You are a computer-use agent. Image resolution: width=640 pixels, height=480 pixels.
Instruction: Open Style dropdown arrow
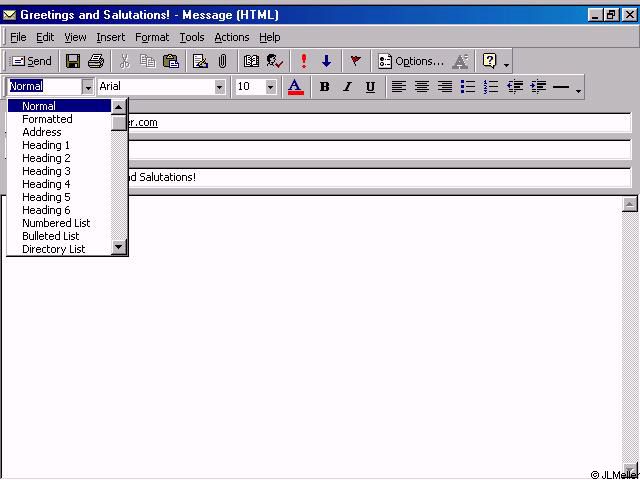pos(88,87)
